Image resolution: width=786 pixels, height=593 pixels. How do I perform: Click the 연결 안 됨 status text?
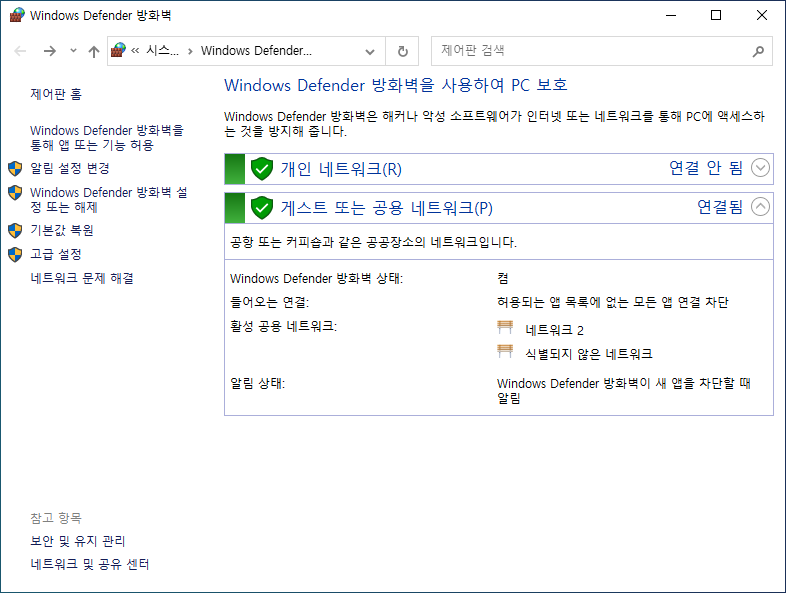[x=706, y=168]
